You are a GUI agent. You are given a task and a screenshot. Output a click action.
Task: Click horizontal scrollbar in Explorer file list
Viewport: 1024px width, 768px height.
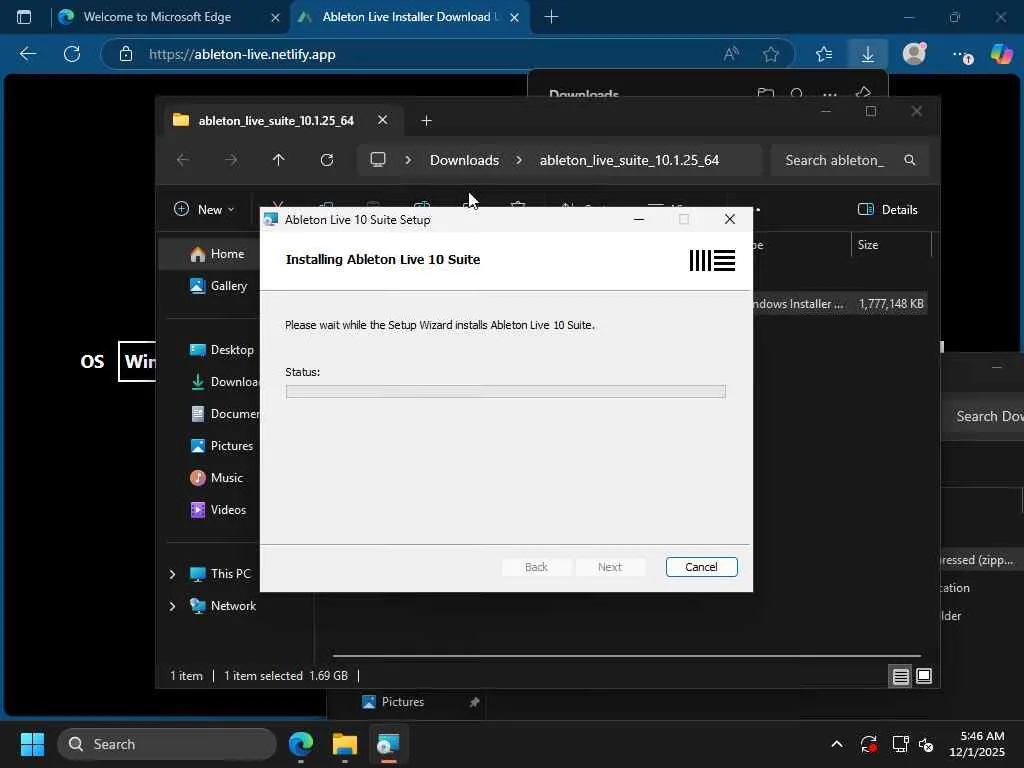626,655
